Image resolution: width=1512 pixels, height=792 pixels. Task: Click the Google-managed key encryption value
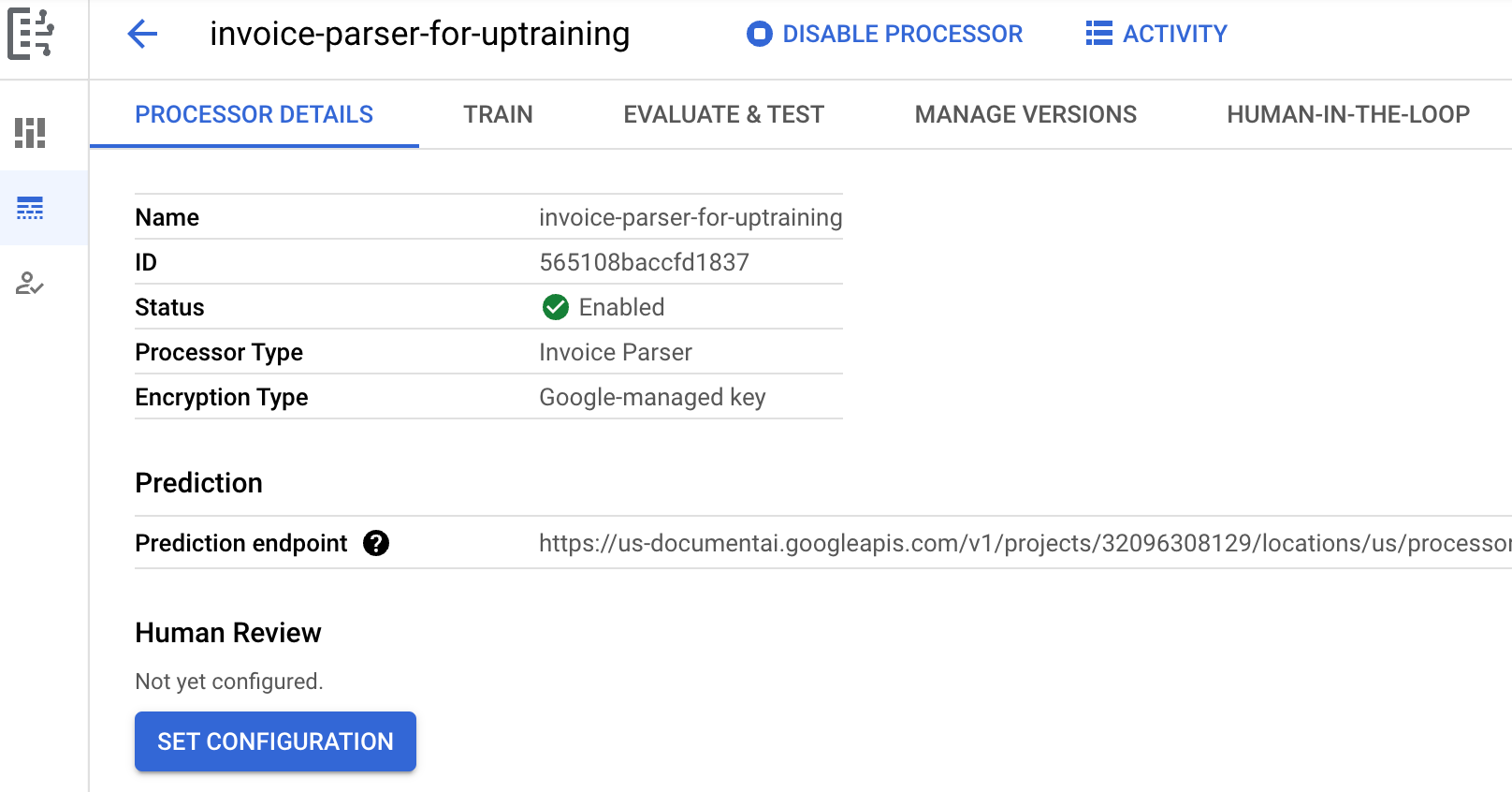pyautogui.click(x=652, y=397)
